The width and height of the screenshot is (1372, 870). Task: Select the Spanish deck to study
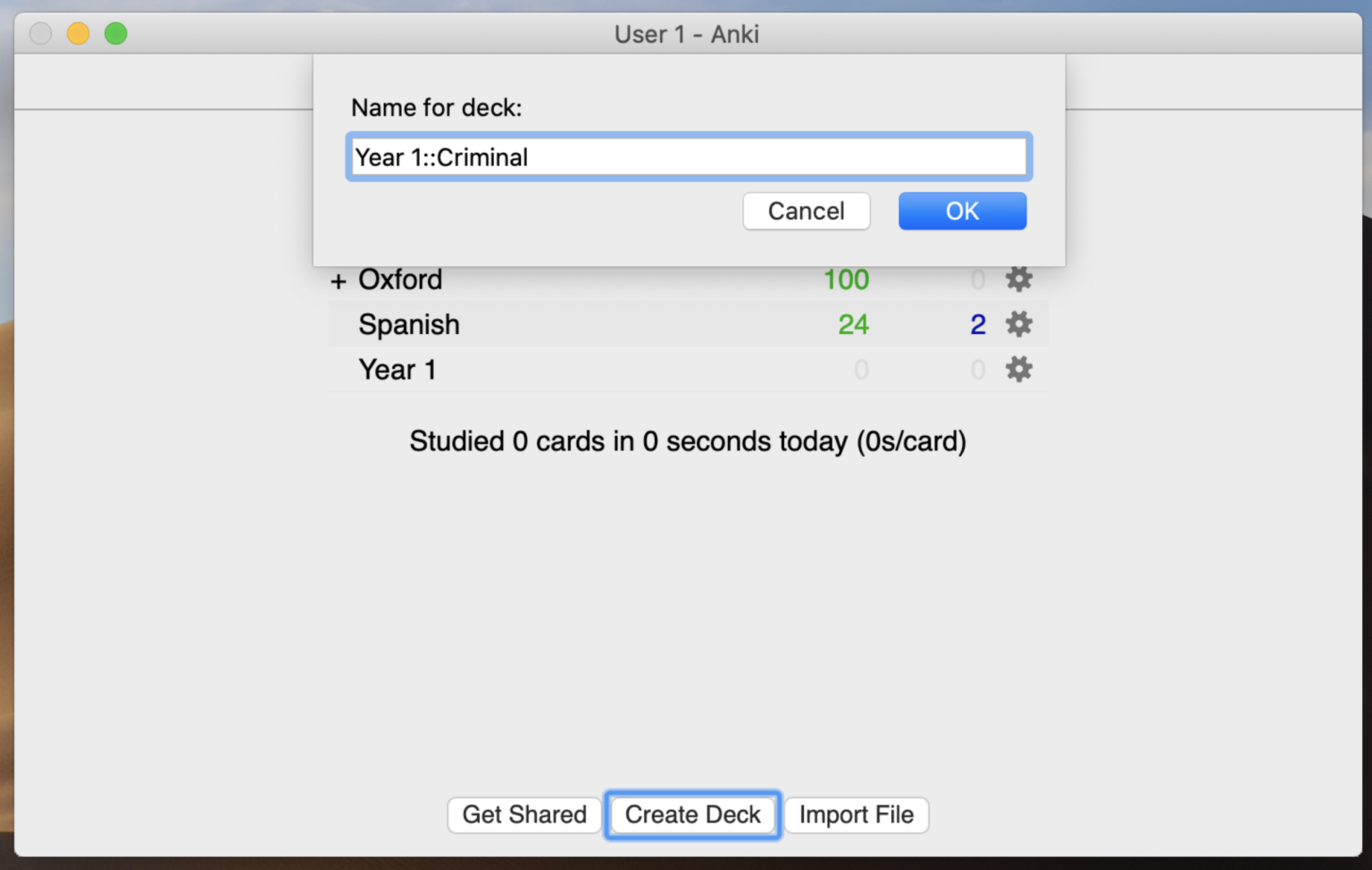409,324
